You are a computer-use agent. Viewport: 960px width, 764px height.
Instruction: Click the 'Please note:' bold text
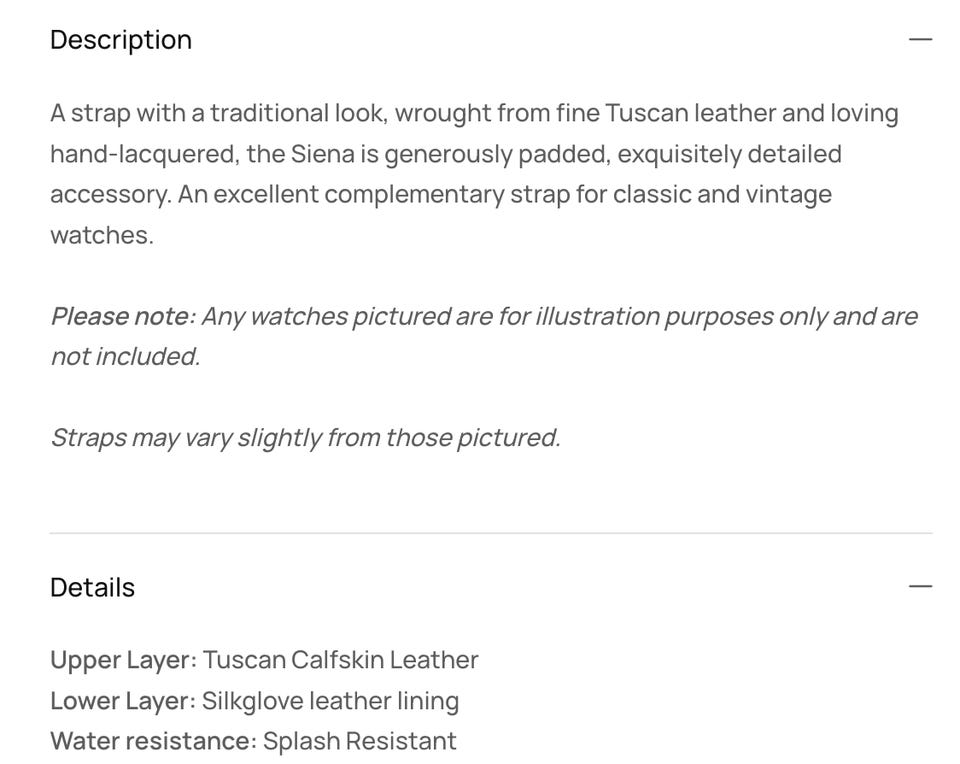(x=123, y=317)
